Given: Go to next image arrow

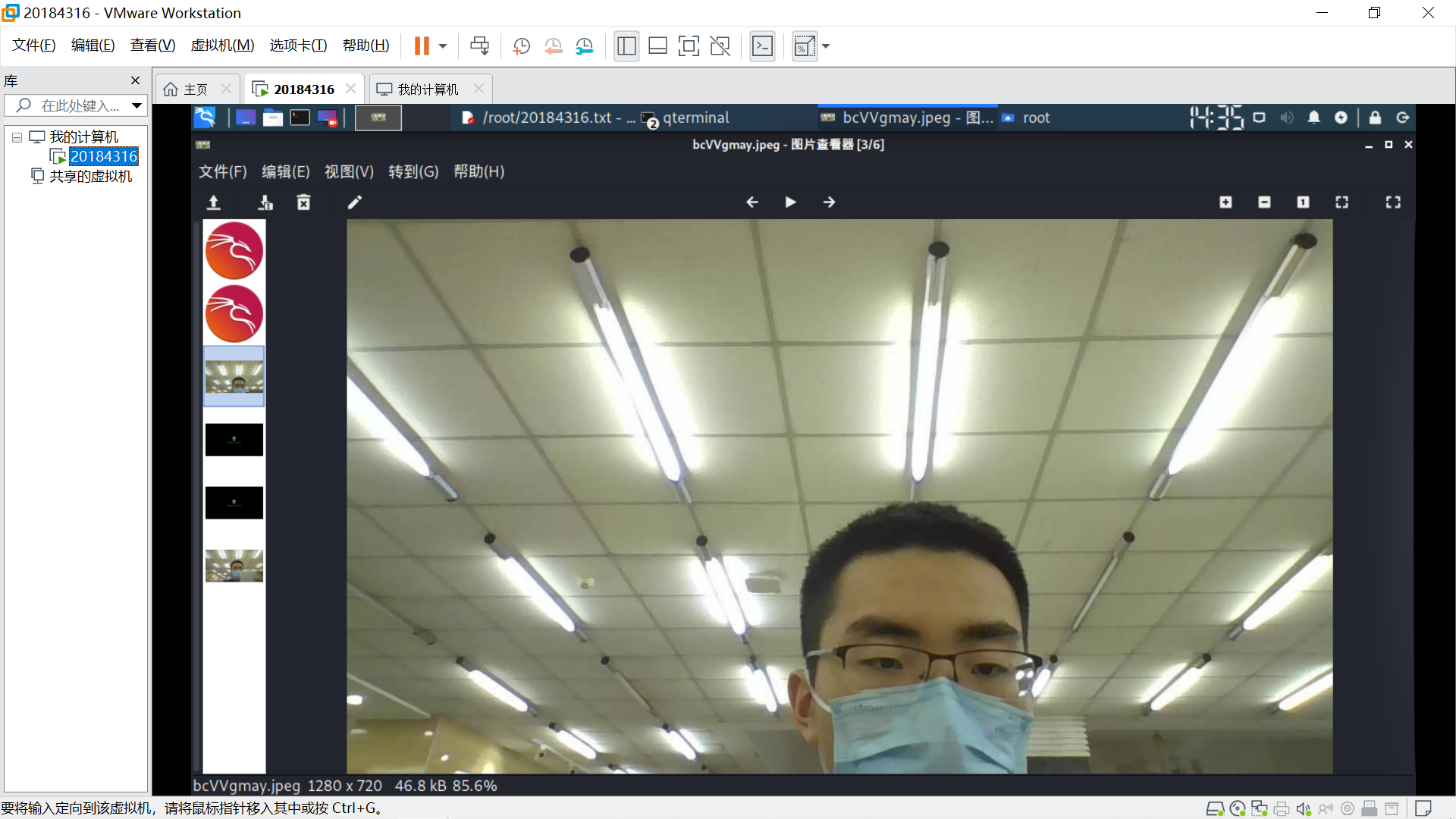Looking at the screenshot, I should click(x=829, y=202).
